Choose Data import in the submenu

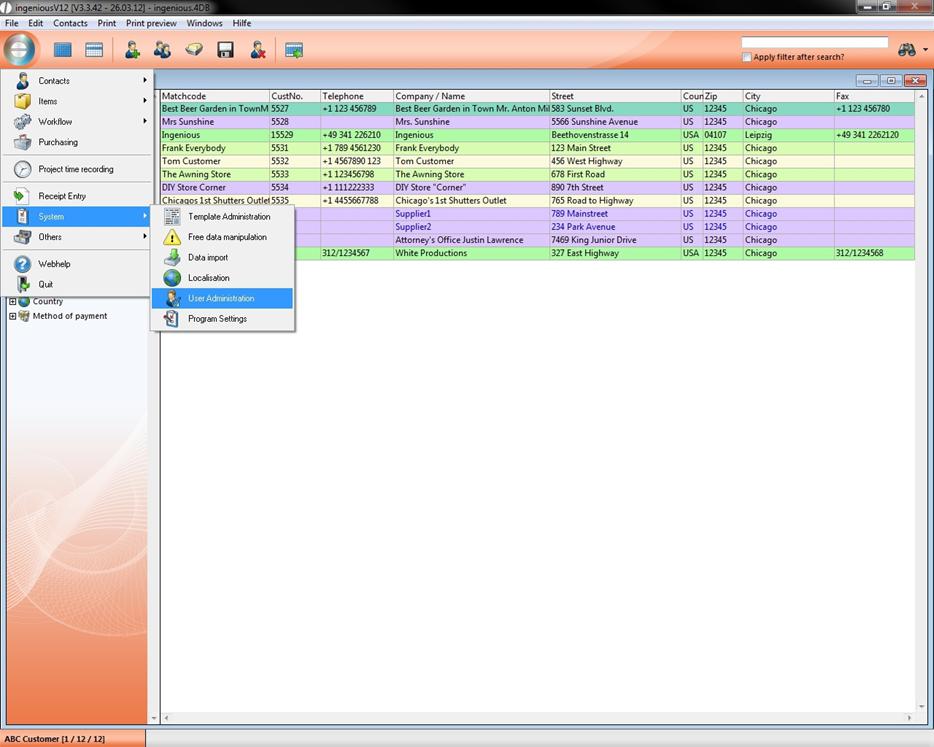click(x=208, y=258)
